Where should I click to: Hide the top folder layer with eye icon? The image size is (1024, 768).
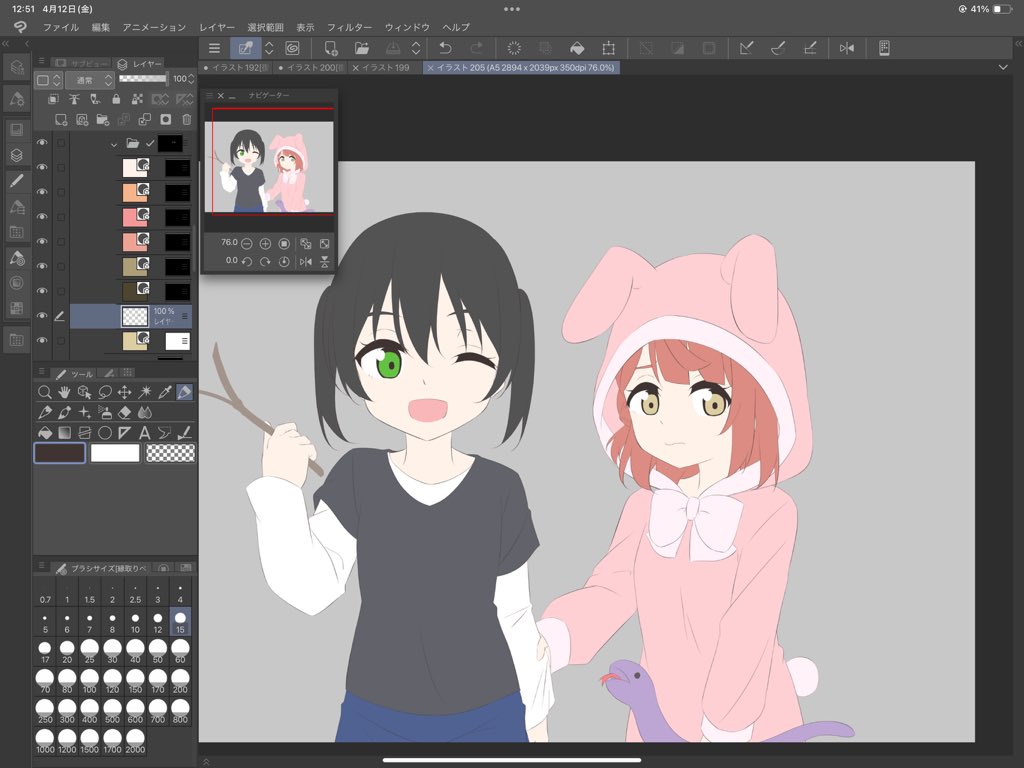42,142
